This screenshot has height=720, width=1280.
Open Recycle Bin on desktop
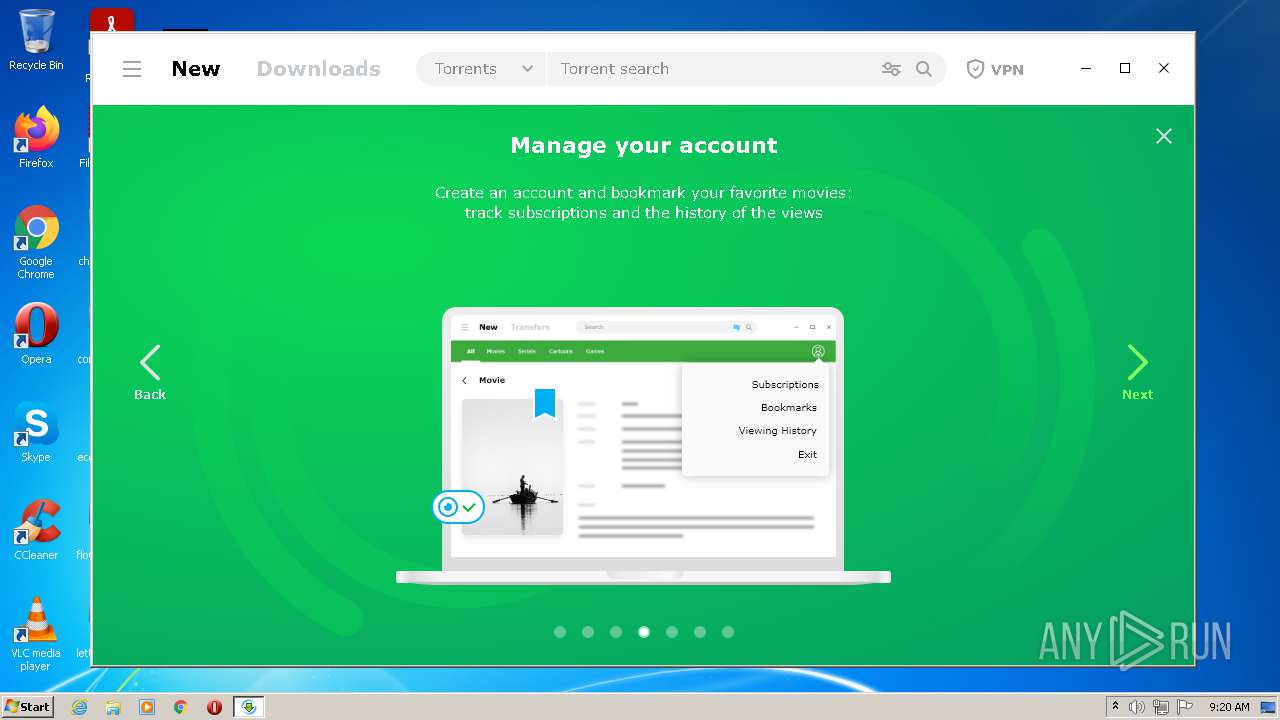pyautogui.click(x=36, y=40)
